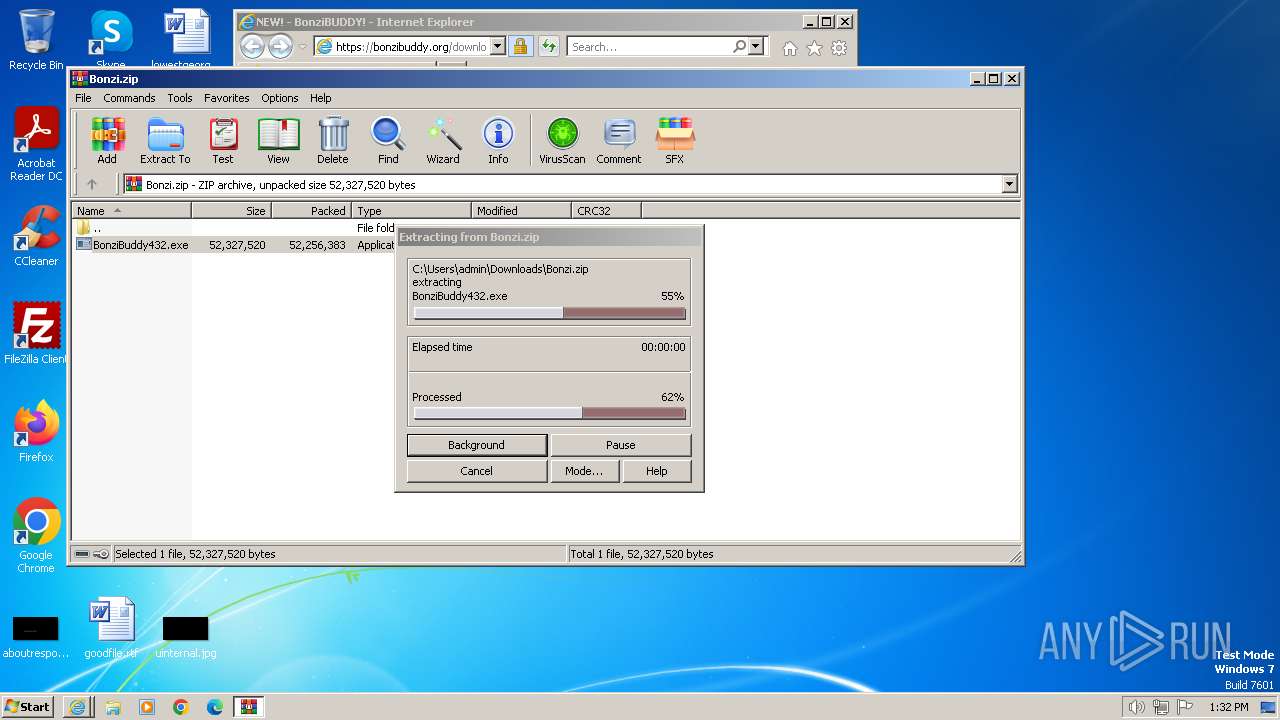Click the View file icon

point(278,141)
